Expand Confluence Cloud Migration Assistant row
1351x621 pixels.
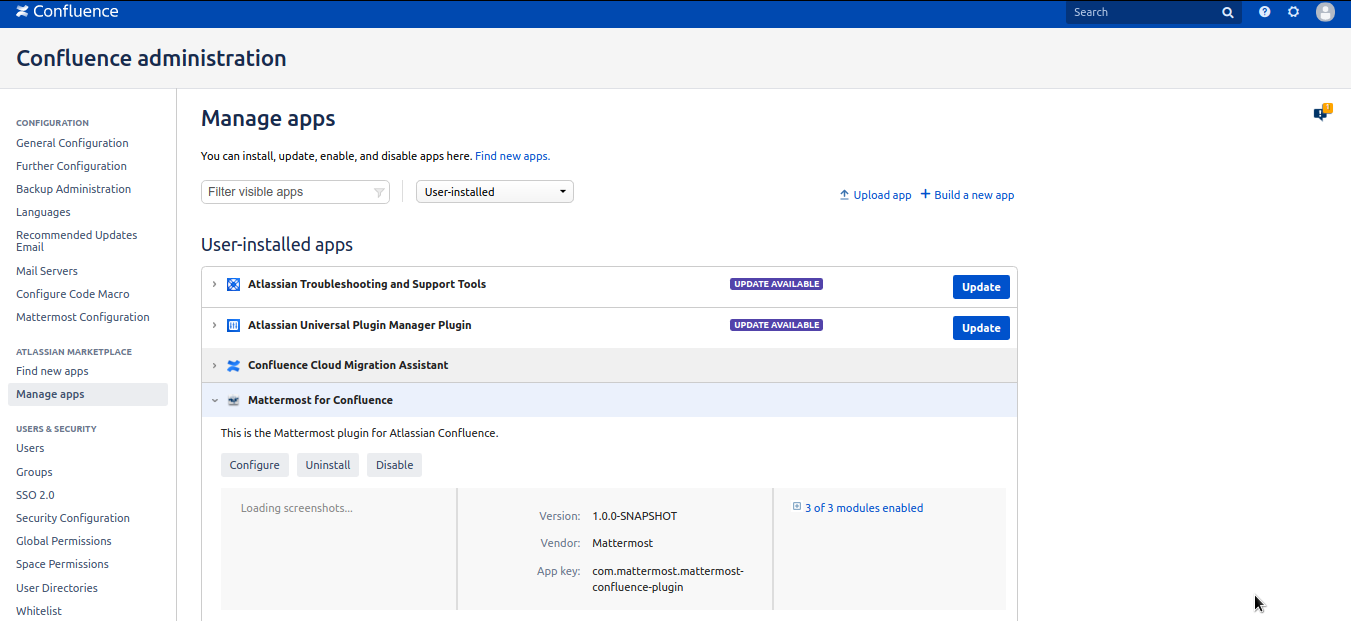[214, 365]
